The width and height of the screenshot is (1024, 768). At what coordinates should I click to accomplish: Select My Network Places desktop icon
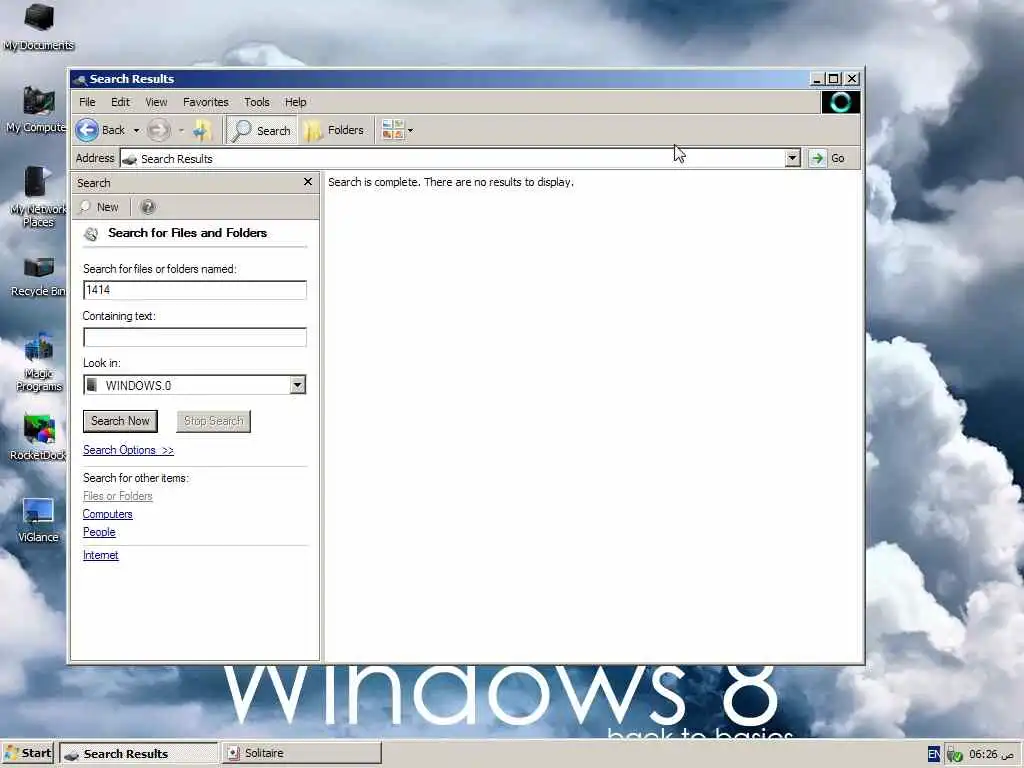pos(38,196)
